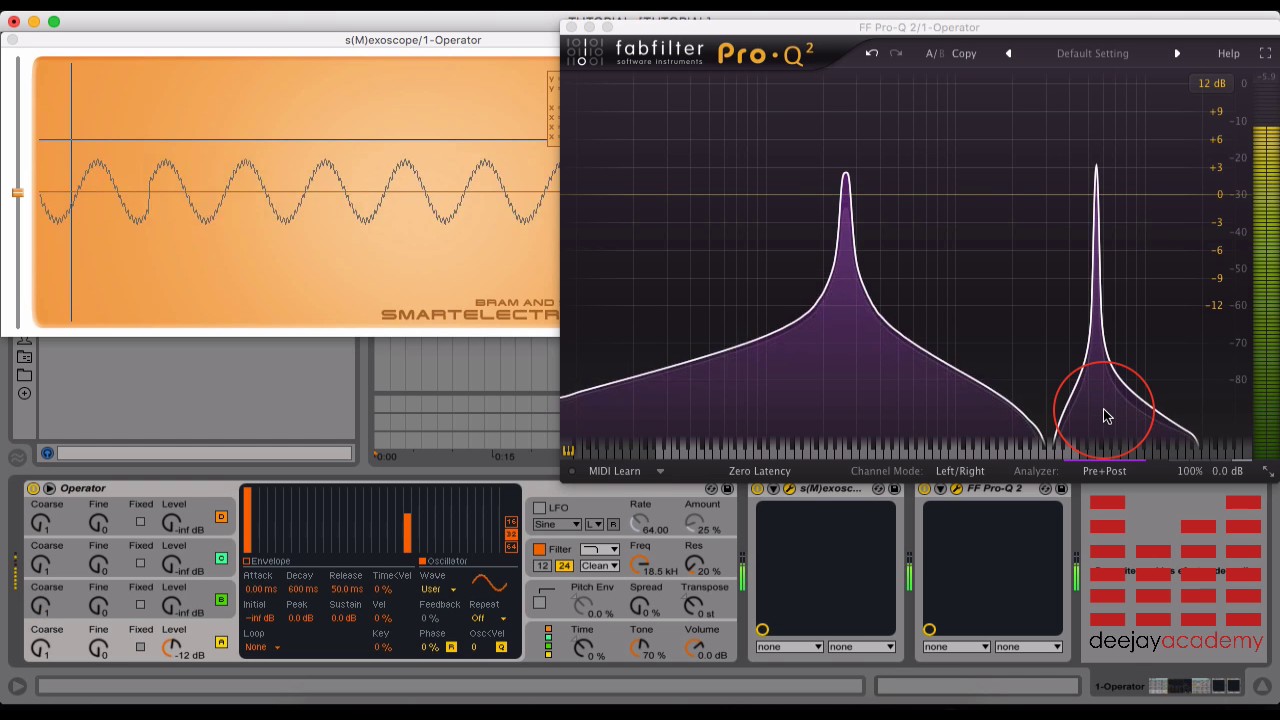
Task: Enable Fixed frequency for oscillator C
Action: pos(140,563)
